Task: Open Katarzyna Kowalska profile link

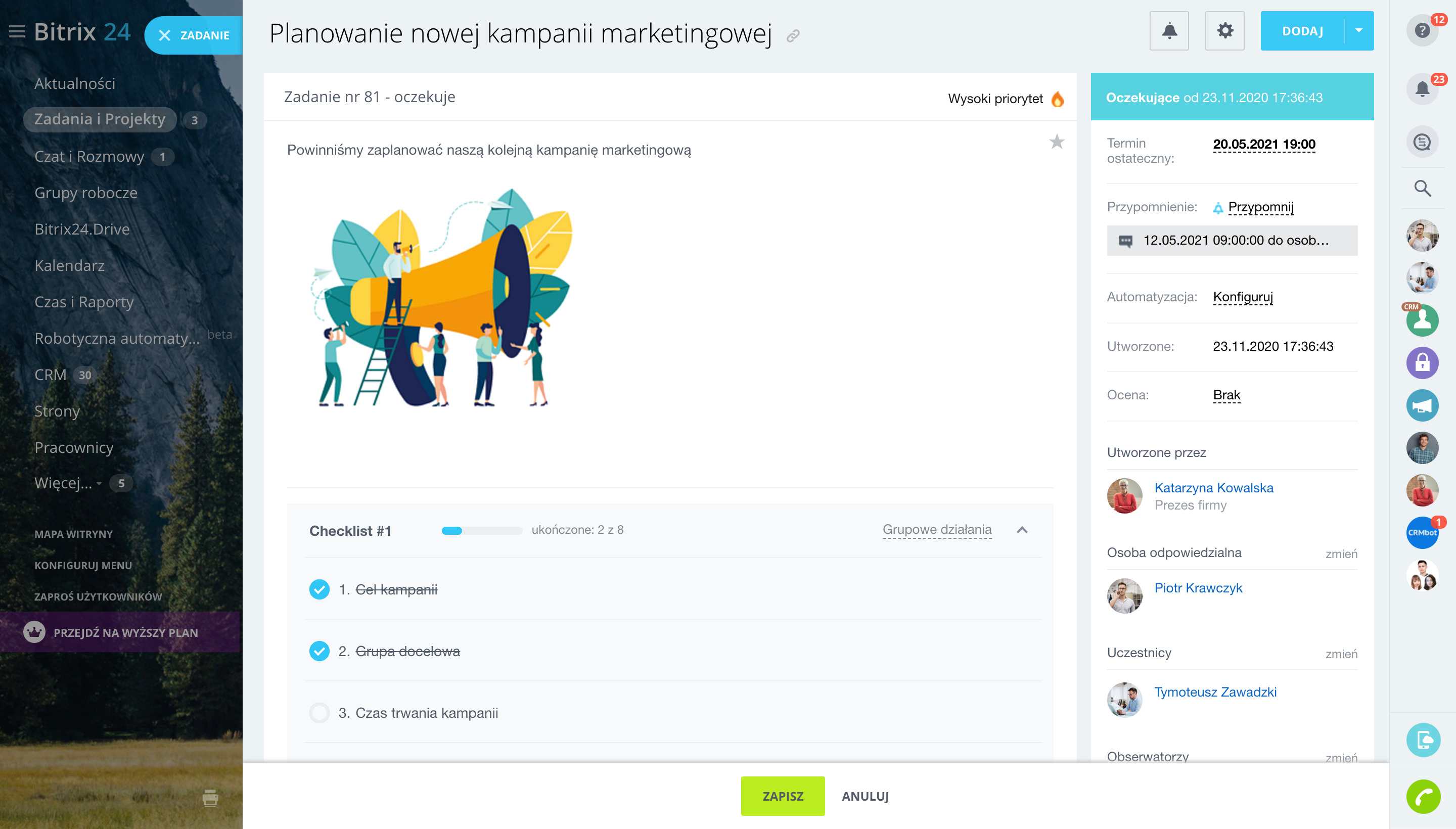Action: [1213, 488]
